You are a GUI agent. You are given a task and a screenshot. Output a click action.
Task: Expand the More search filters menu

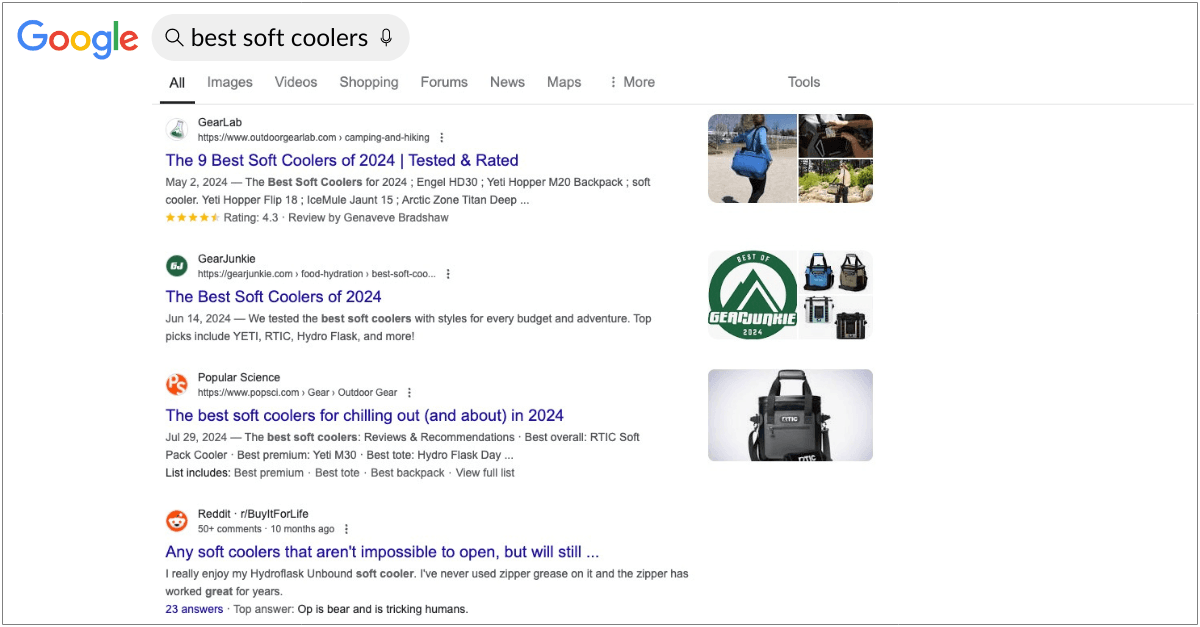(x=631, y=82)
